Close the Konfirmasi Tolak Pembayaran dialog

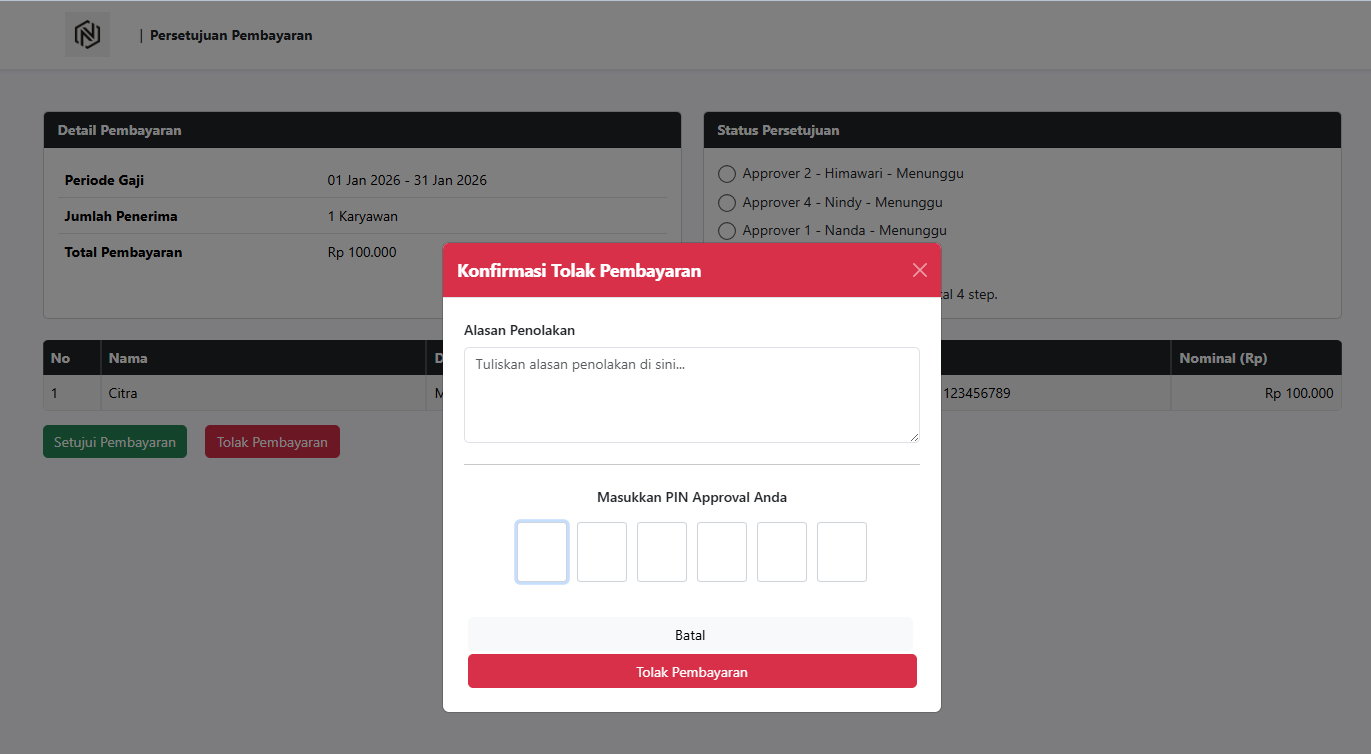coord(920,270)
